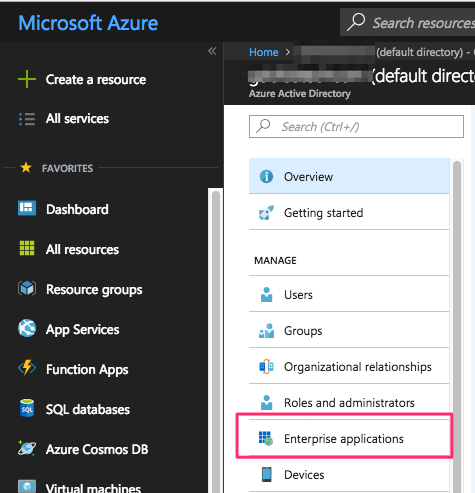Image resolution: width=475 pixels, height=493 pixels.
Task: Open Virtual machines from favorites
Action: tap(93, 488)
